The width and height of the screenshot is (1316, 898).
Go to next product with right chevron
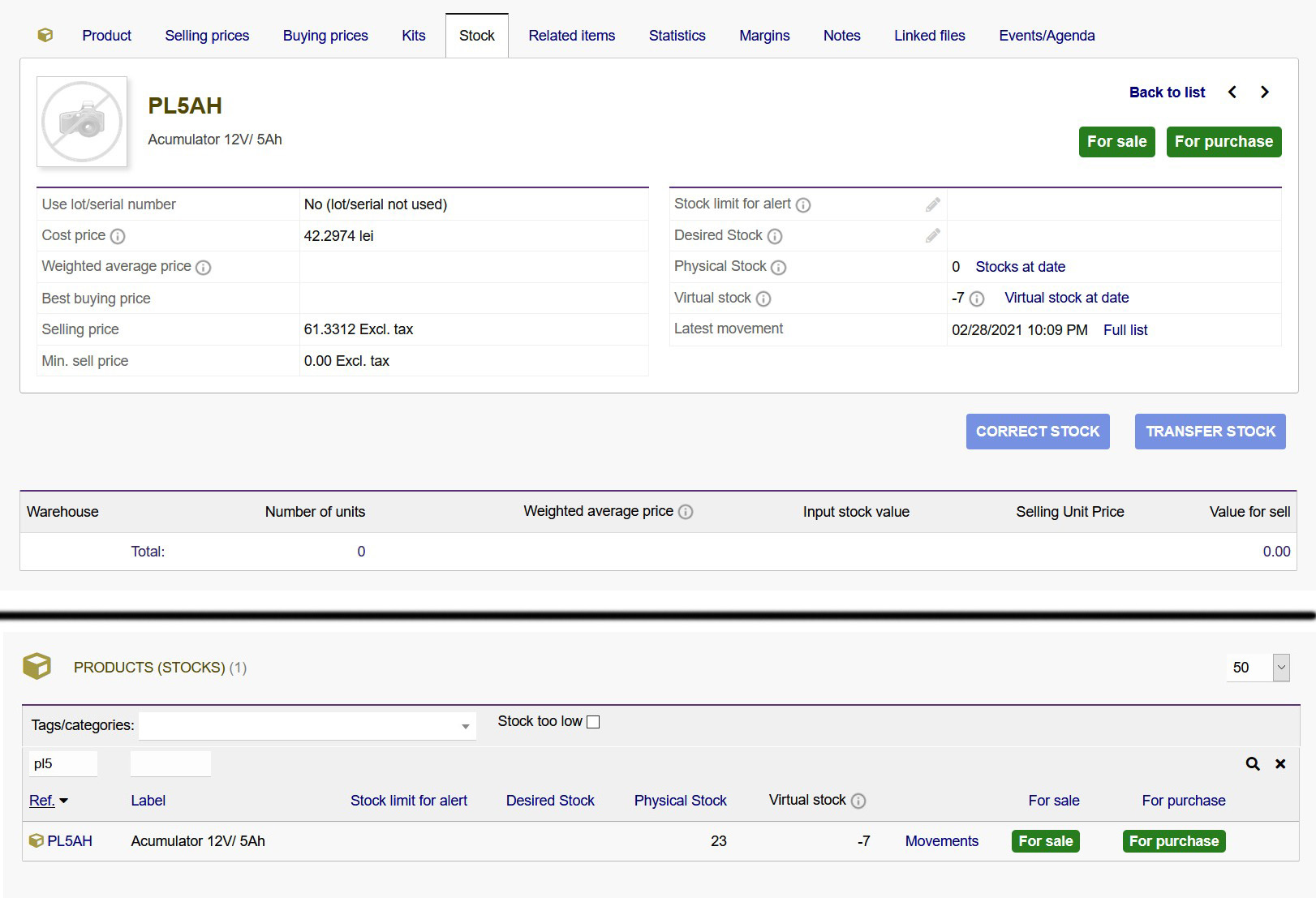pos(1264,92)
